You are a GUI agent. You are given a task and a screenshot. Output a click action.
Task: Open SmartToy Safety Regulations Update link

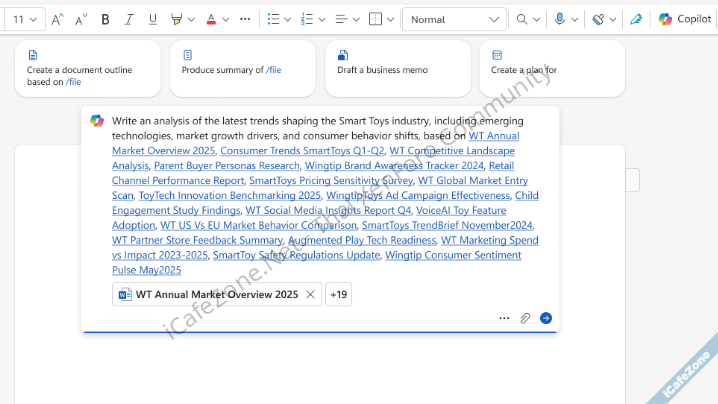[x=296, y=255]
